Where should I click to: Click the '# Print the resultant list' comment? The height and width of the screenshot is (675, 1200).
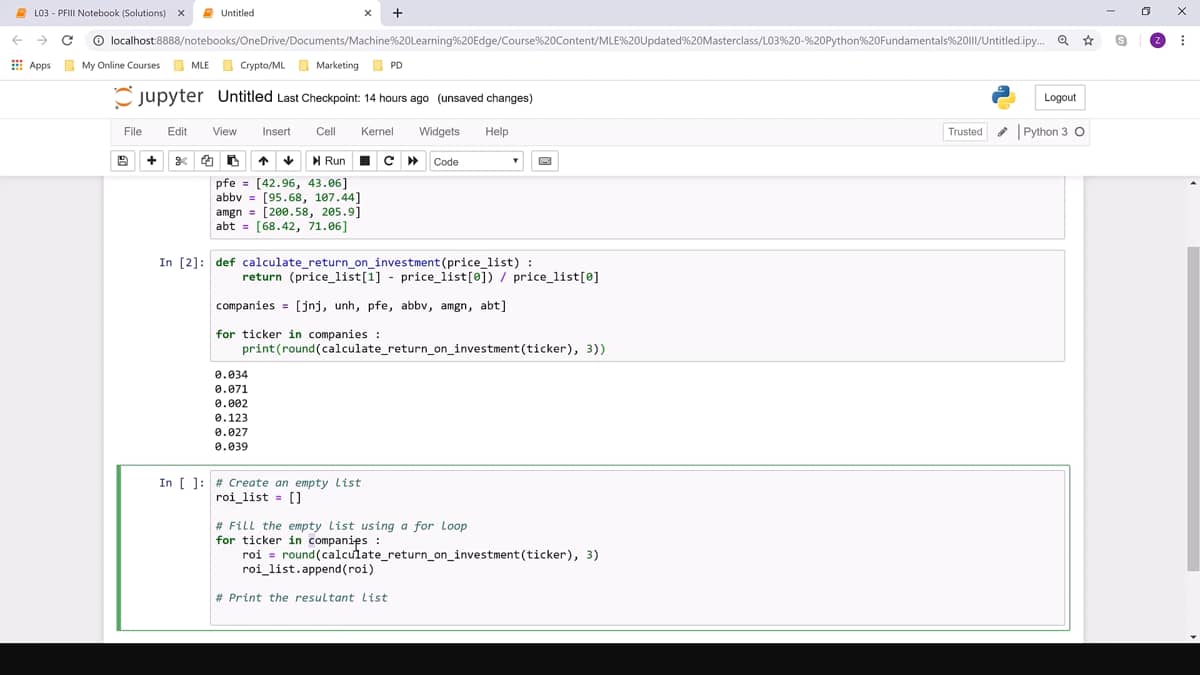[x=302, y=598]
